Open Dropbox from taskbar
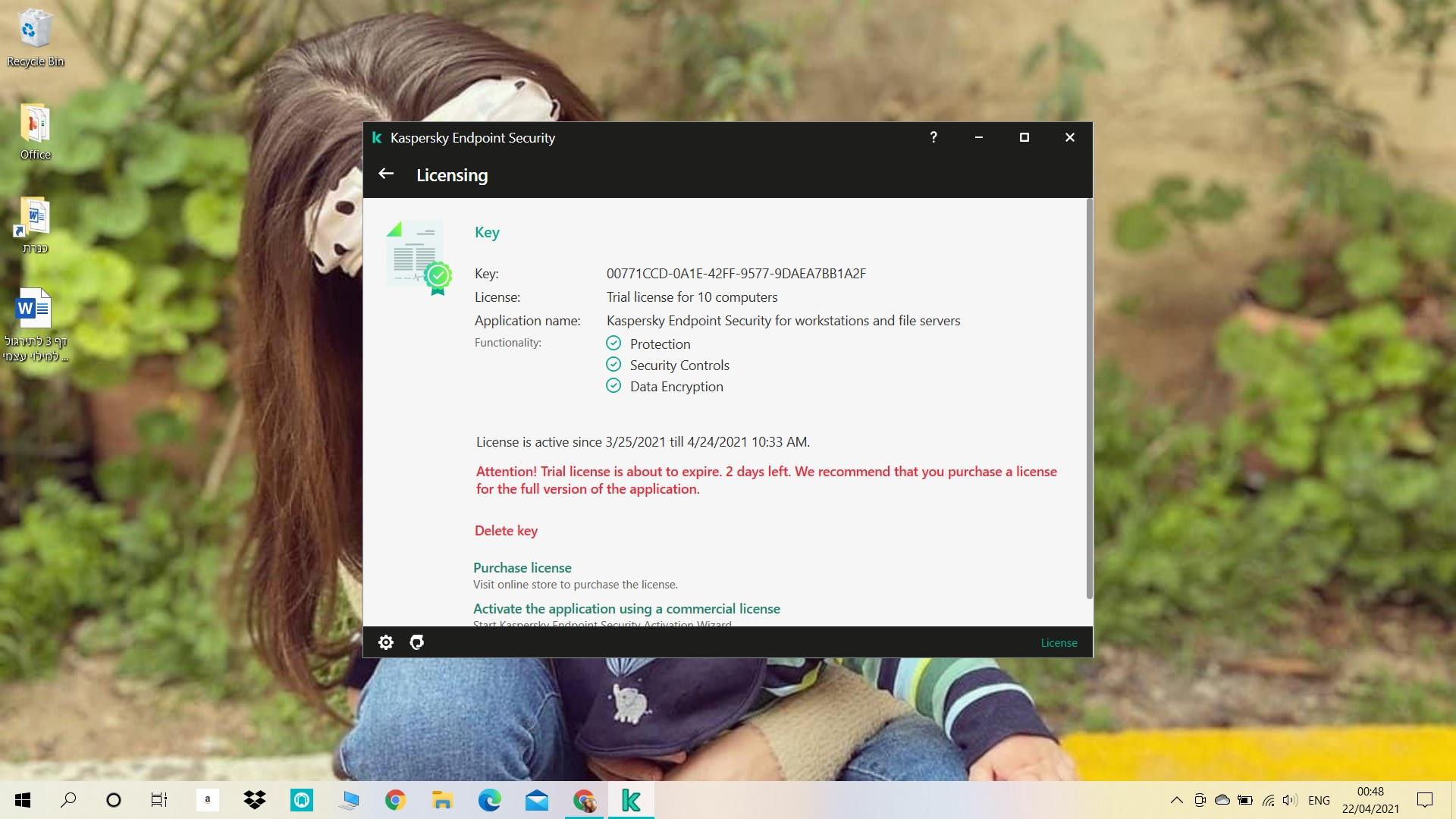The width and height of the screenshot is (1456, 819). tap(255, 800)
